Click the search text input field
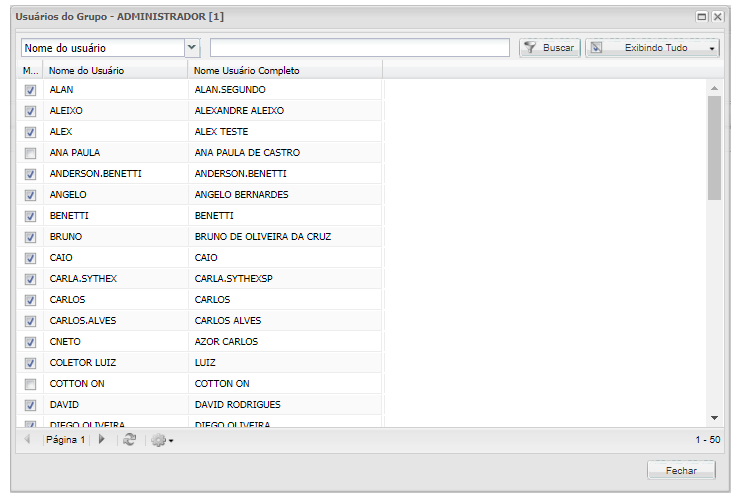The width and height of the screenshot is (741, 503). point(360,48)
